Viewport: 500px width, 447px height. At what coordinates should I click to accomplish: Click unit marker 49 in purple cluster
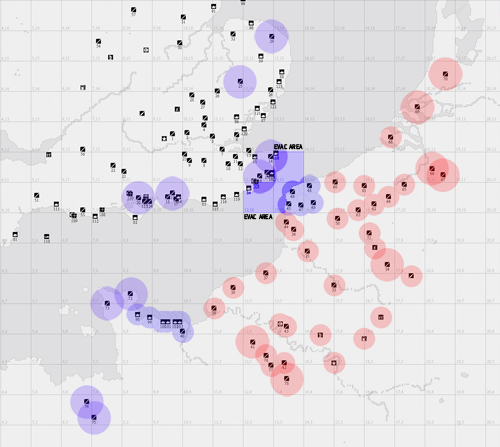click(313, 202)
